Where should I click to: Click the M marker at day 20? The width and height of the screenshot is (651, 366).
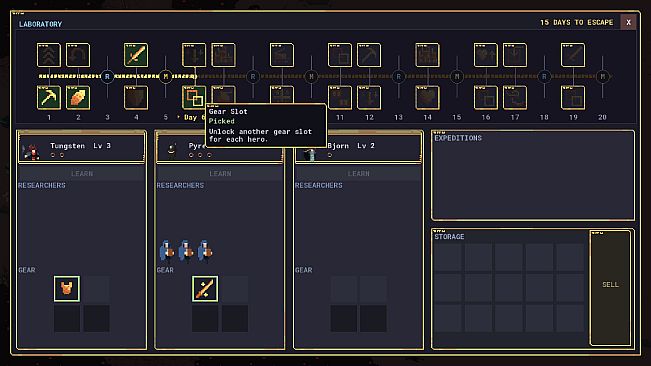pyautogui.click(x=602, y=76)
